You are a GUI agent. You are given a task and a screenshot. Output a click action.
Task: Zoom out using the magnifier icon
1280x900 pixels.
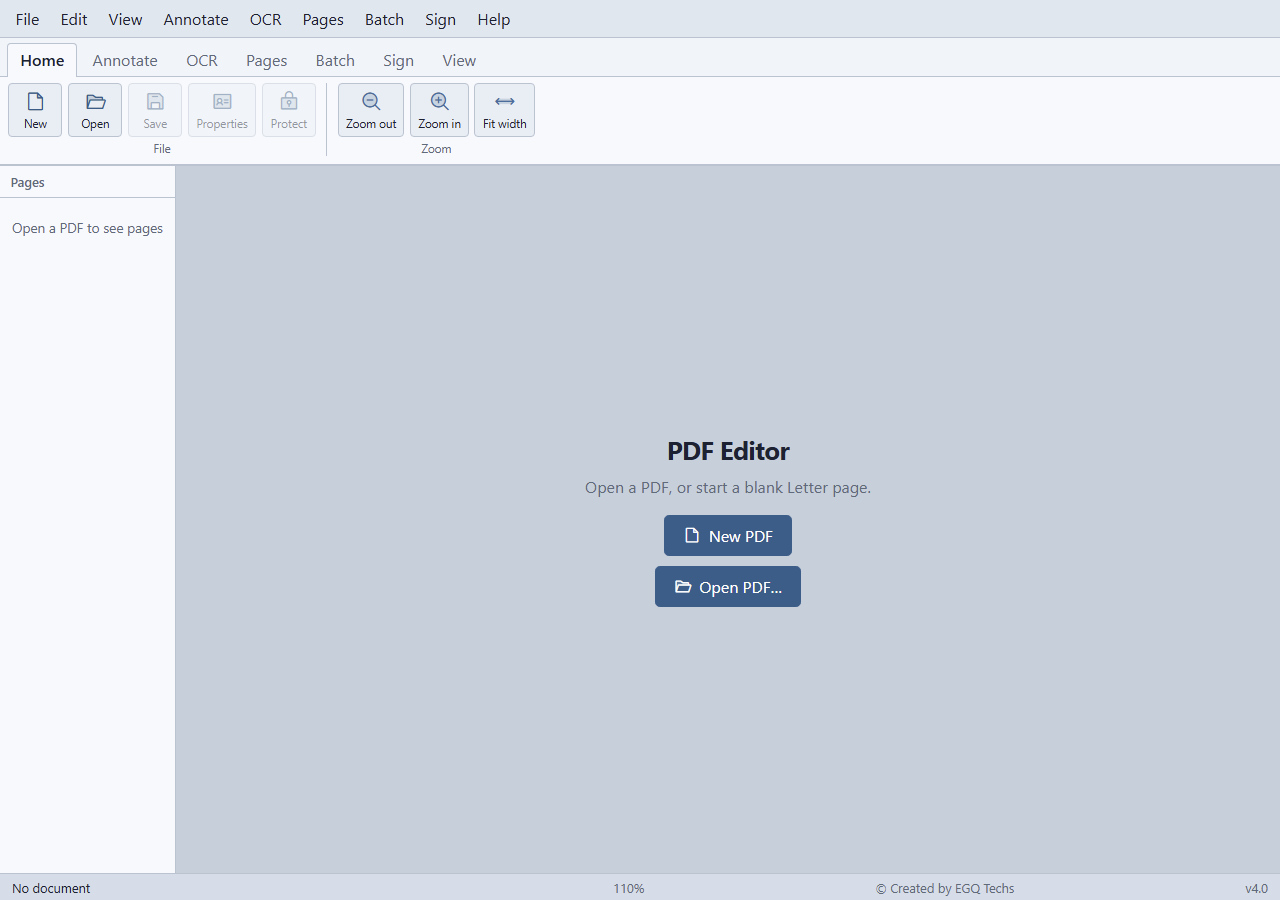pyautogui.click(x=371, y=110)
